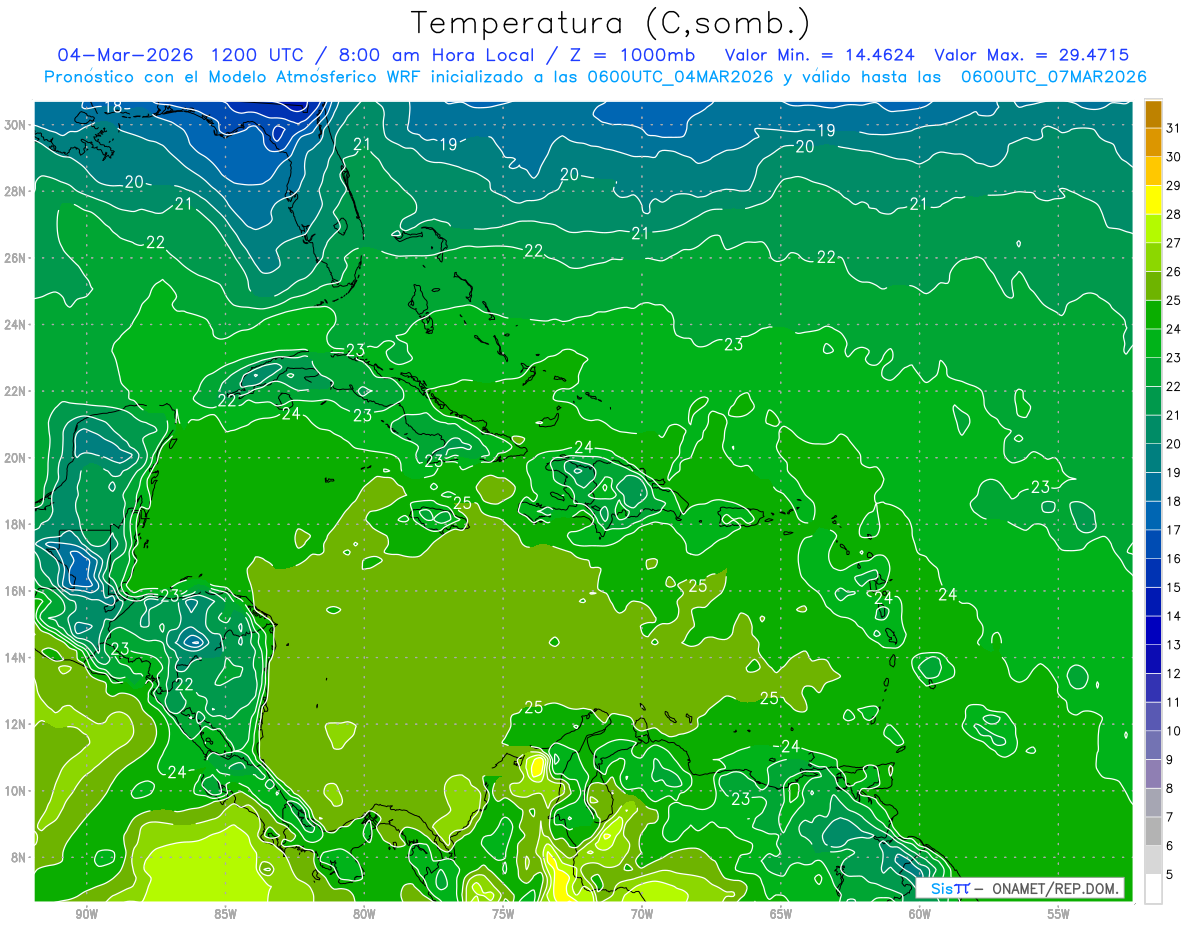Click the "18N" latitude axis label

pyautogui.click(x=15, y=524)
